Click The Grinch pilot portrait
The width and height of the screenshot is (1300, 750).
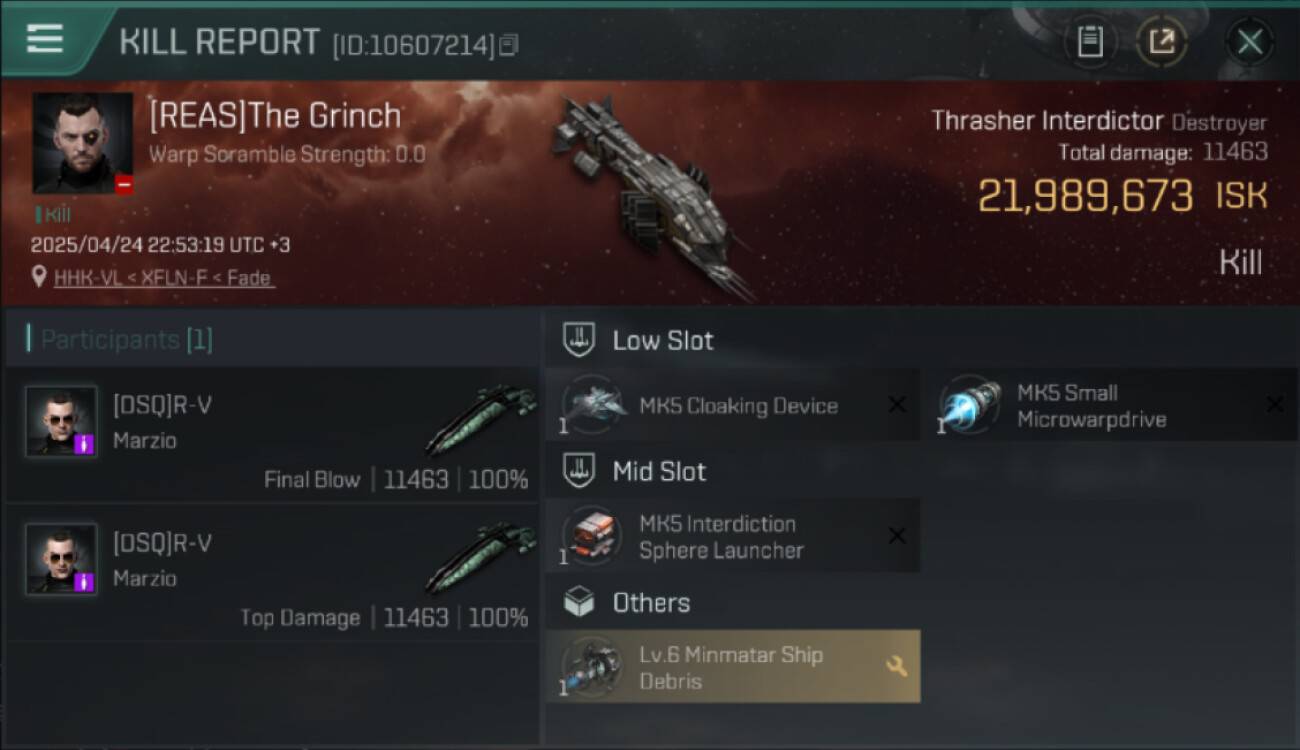pos(83,143)
